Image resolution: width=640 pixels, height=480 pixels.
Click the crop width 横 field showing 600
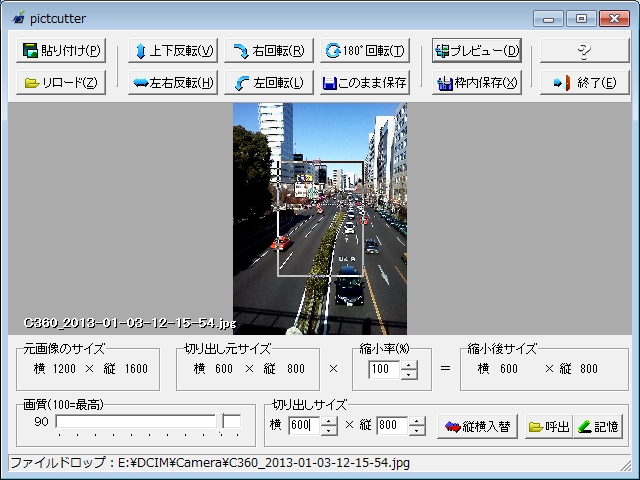point(304,426)
